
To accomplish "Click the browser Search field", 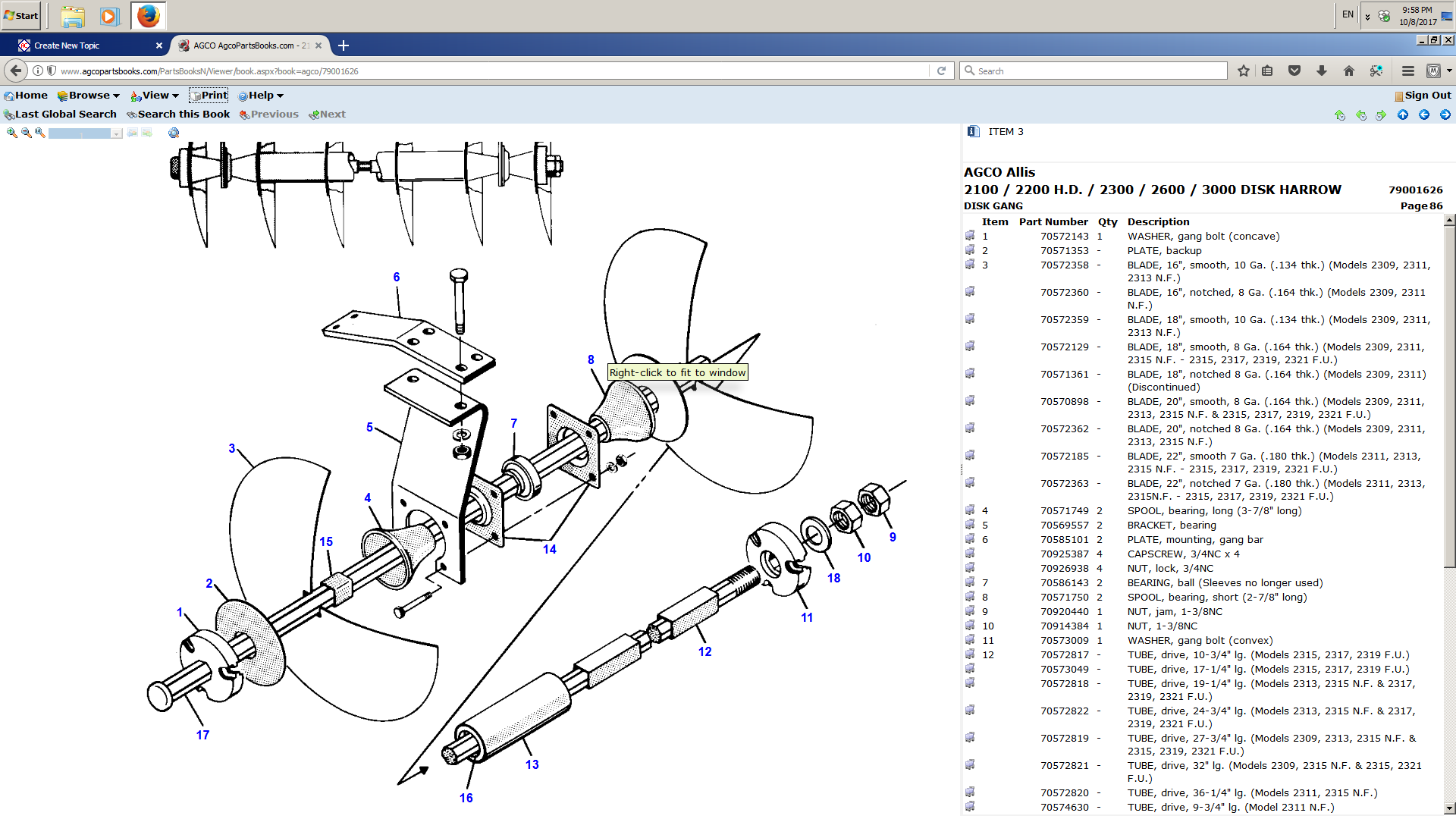I will [x=1094, y=71].
